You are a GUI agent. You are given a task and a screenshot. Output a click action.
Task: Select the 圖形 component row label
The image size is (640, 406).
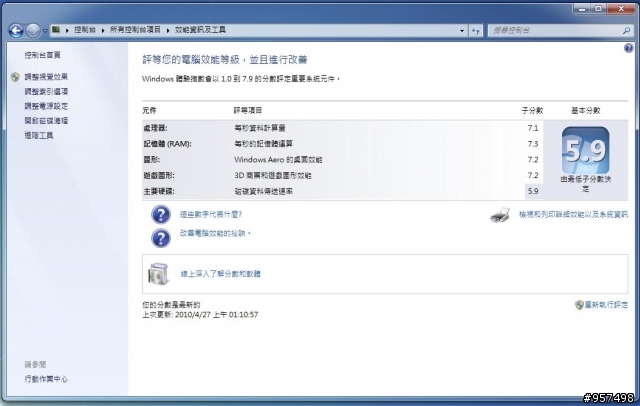point(151,160)
